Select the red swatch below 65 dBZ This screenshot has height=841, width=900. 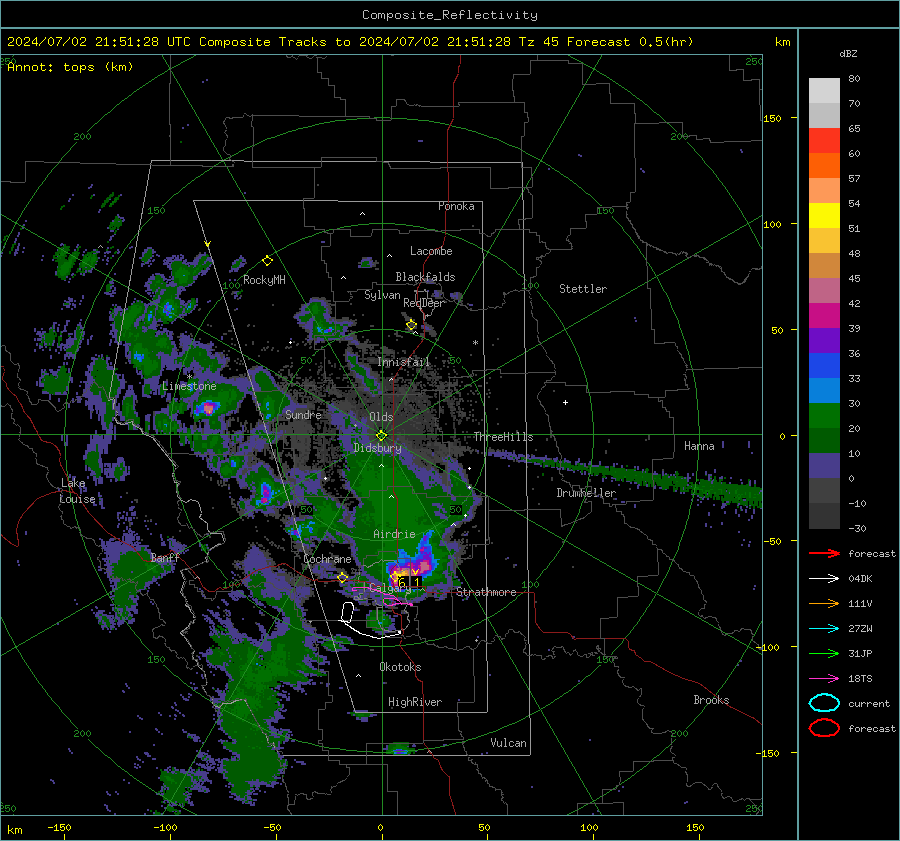pyautogui.click(x=824, y=141)
